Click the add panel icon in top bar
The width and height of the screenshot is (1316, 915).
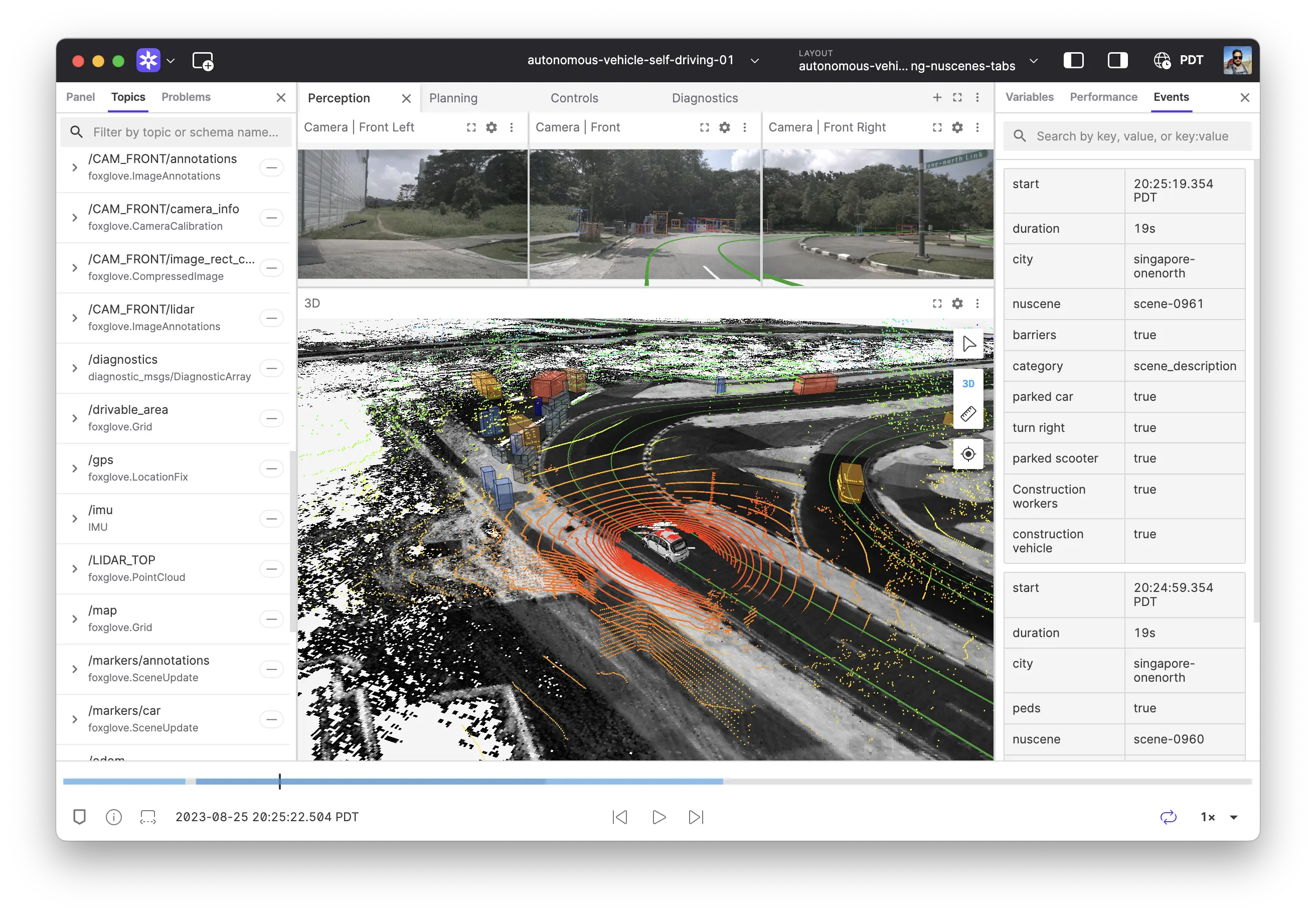tap(203, 61)
